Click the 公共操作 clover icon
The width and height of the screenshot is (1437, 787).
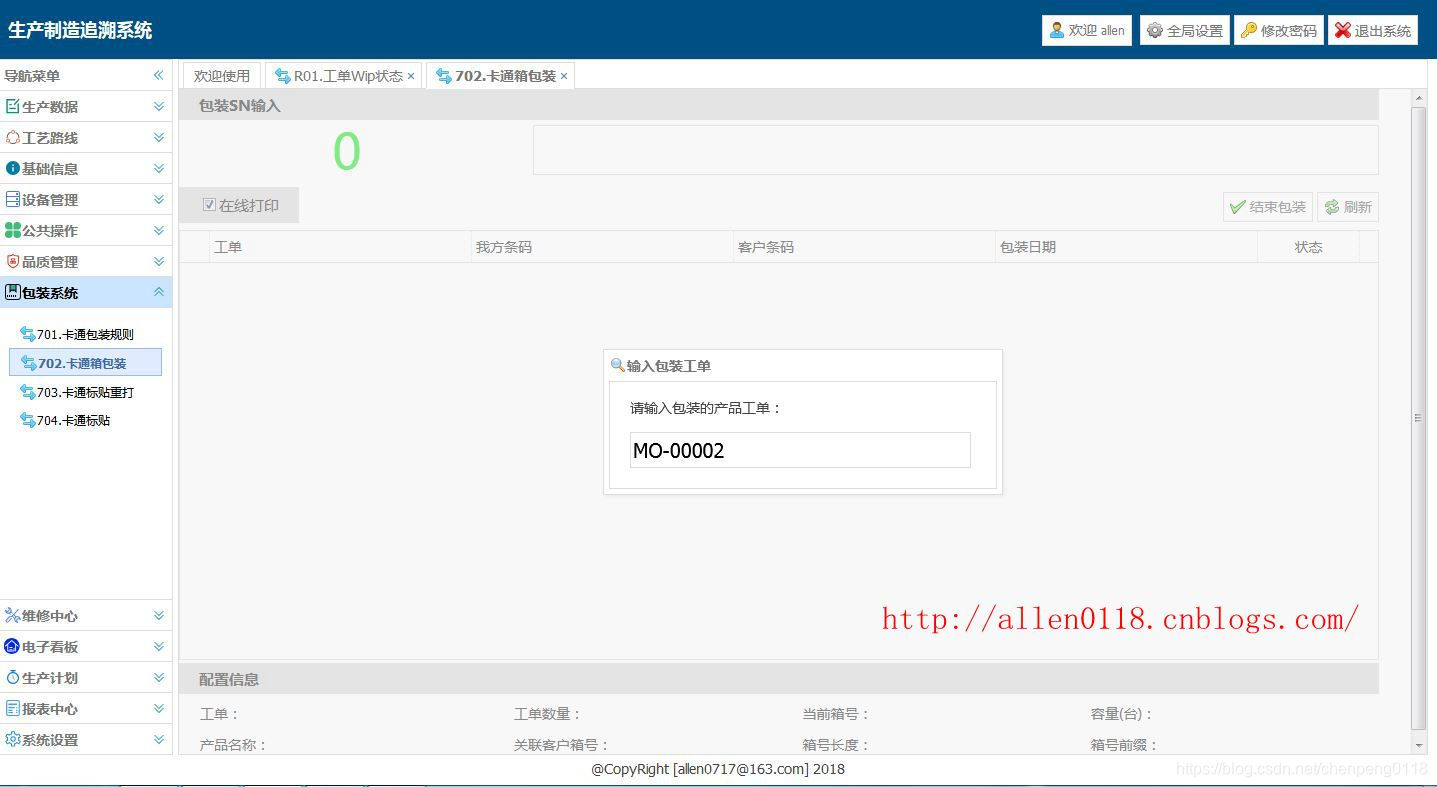pos(13,230)
